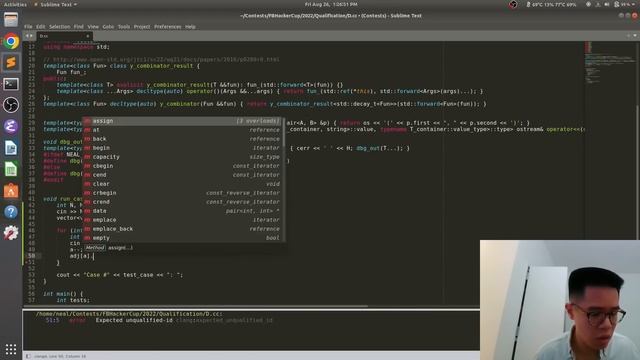
Task: Click the autocomplete popup scrollbar
Action: tap(284, 133)
